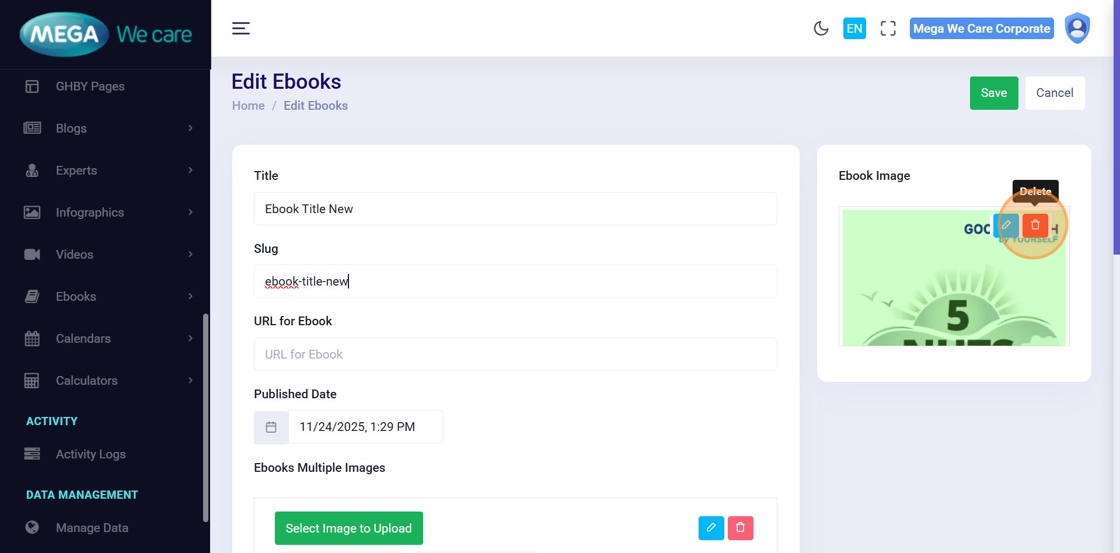The height and width of the screenshot is (553, 1120).
Task: Open GHBY Pages in the sidebar
Action: click(x=90, y=86)
